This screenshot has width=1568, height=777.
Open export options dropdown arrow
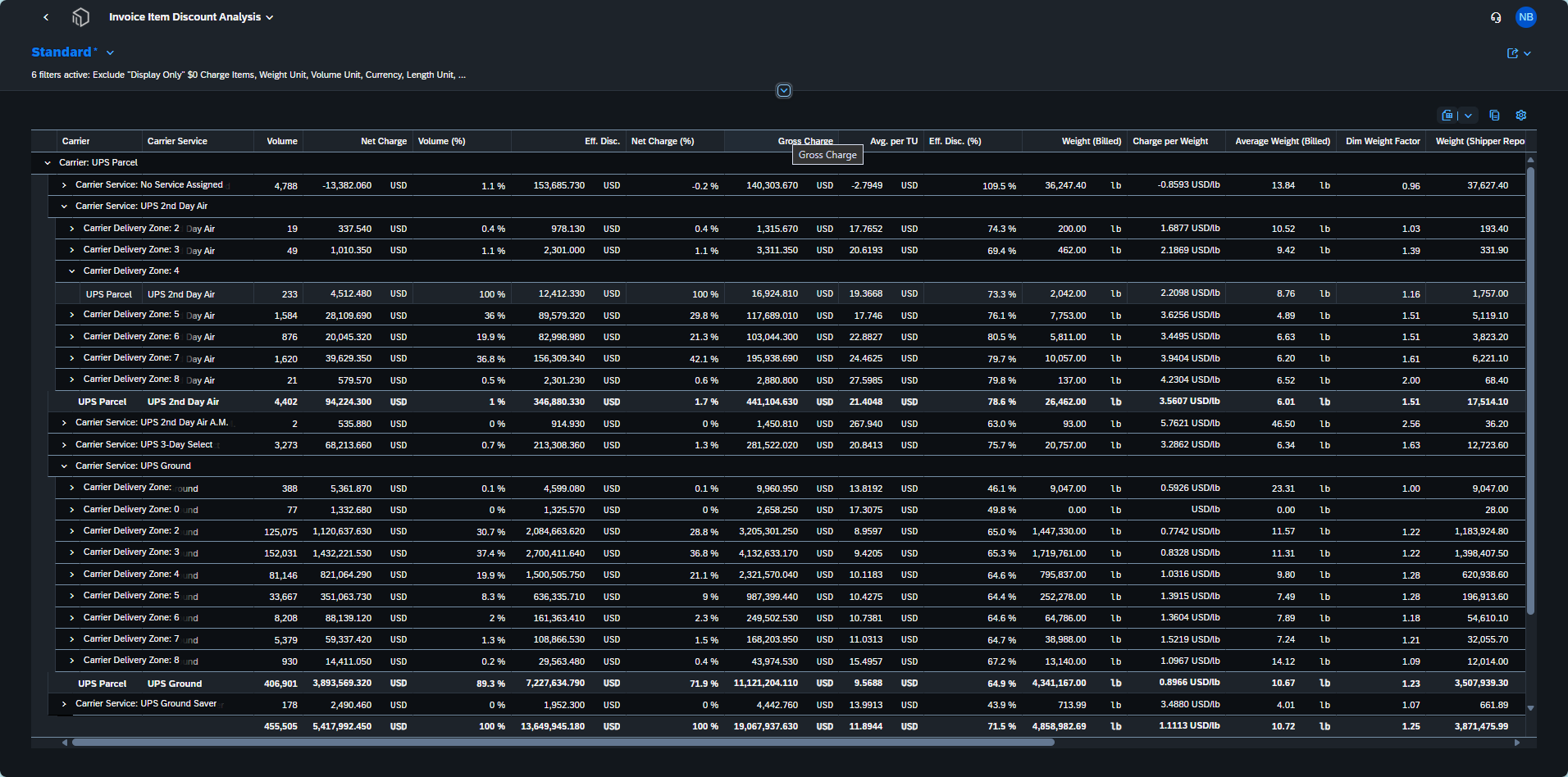pos(1468,116)
